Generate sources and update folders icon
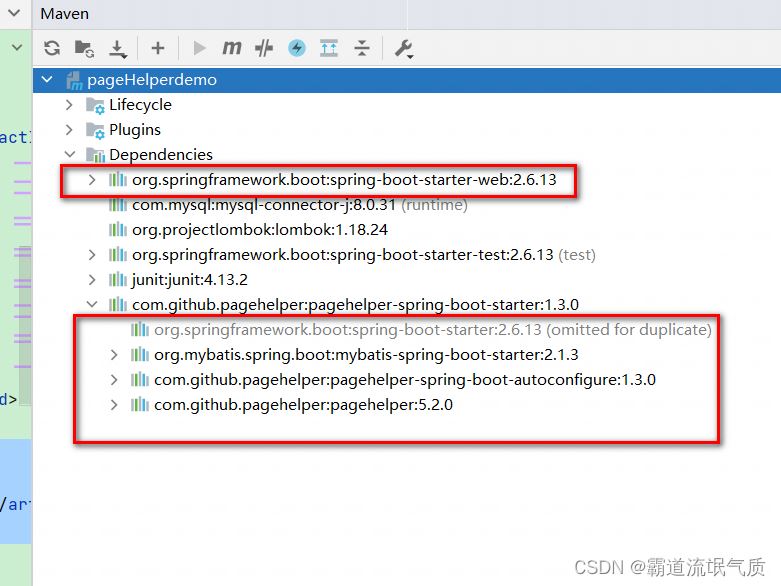The image size is (781, 586). tap(84, 49)
